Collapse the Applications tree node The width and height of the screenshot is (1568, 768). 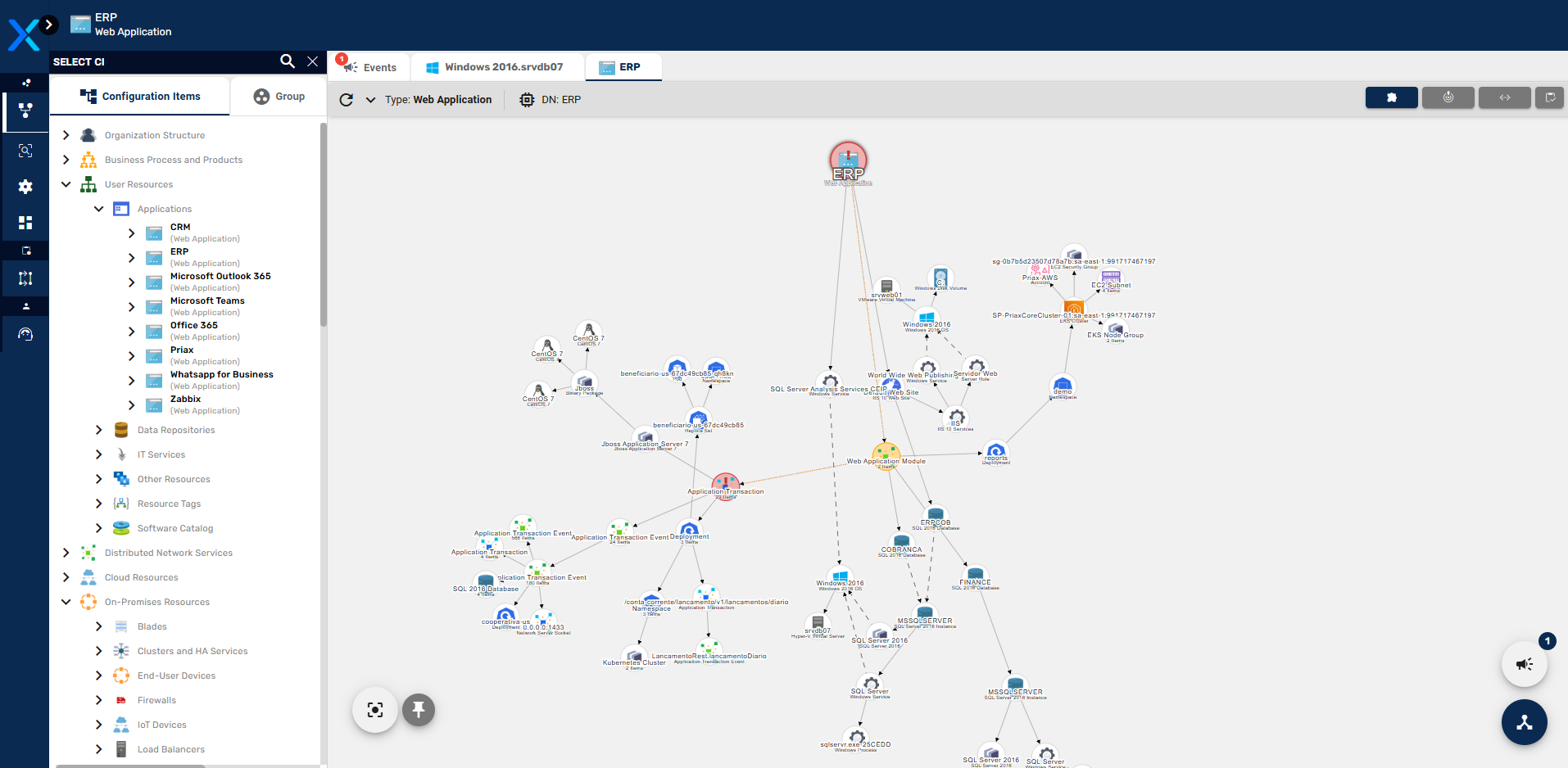coord(99,209)
